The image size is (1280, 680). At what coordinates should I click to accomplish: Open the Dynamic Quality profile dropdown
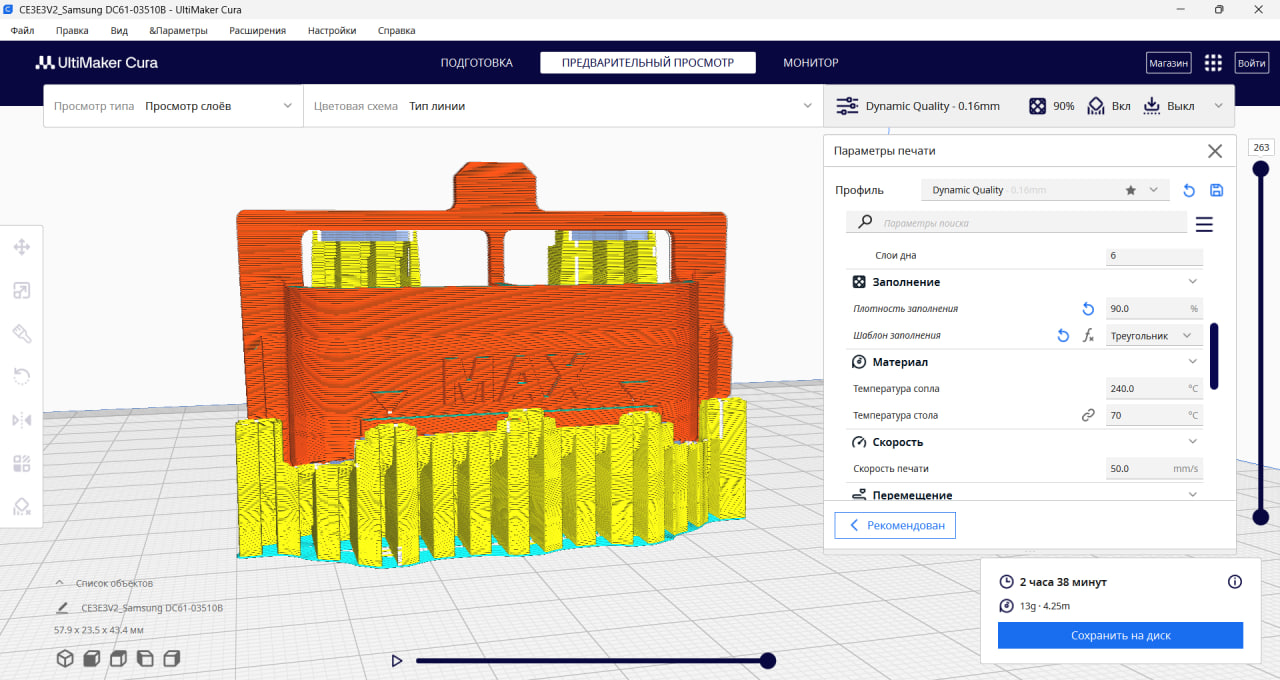(x=1045, y=190)
